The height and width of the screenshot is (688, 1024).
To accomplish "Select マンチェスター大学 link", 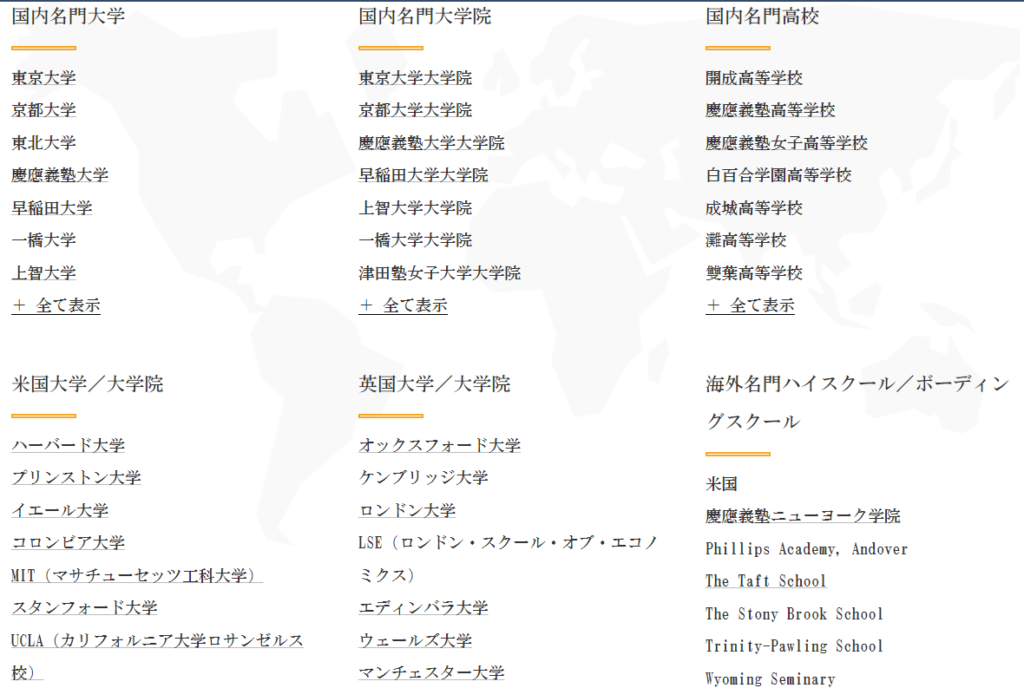I will [432, 672].
